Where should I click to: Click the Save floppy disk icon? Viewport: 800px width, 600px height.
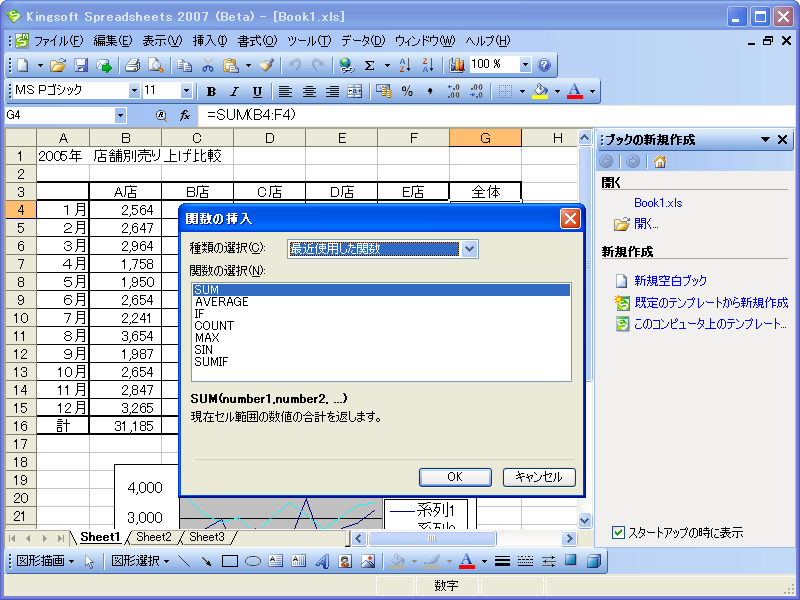click(x=81, y=65)
